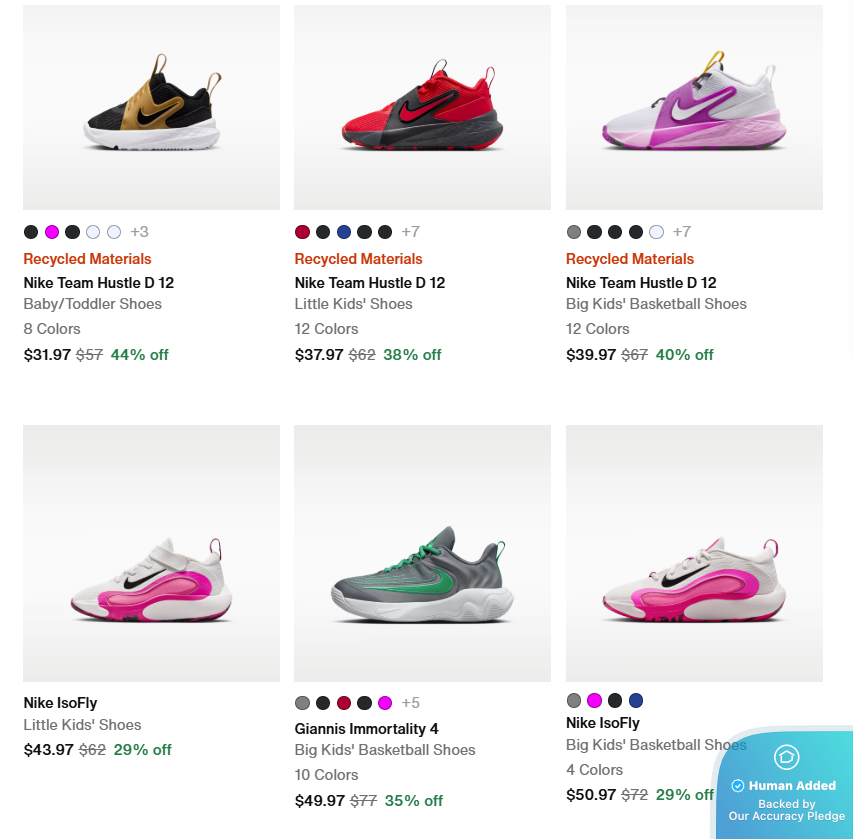Screen dimensions: 853x839
Task: Expand the +5 hidden colorways on Giannis Immortality 4
Action: pos(412,702)
